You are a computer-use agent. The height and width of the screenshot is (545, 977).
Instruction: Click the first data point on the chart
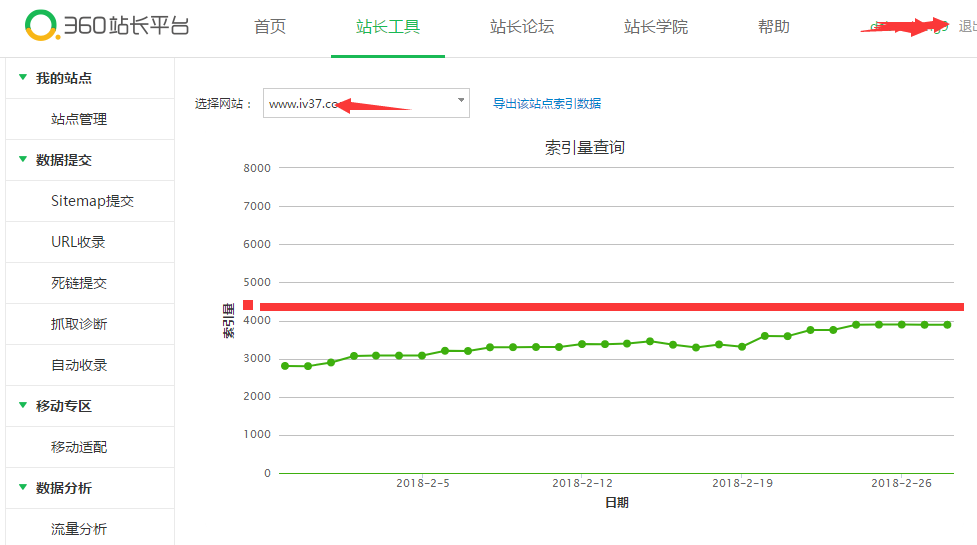tap(285, 366)
